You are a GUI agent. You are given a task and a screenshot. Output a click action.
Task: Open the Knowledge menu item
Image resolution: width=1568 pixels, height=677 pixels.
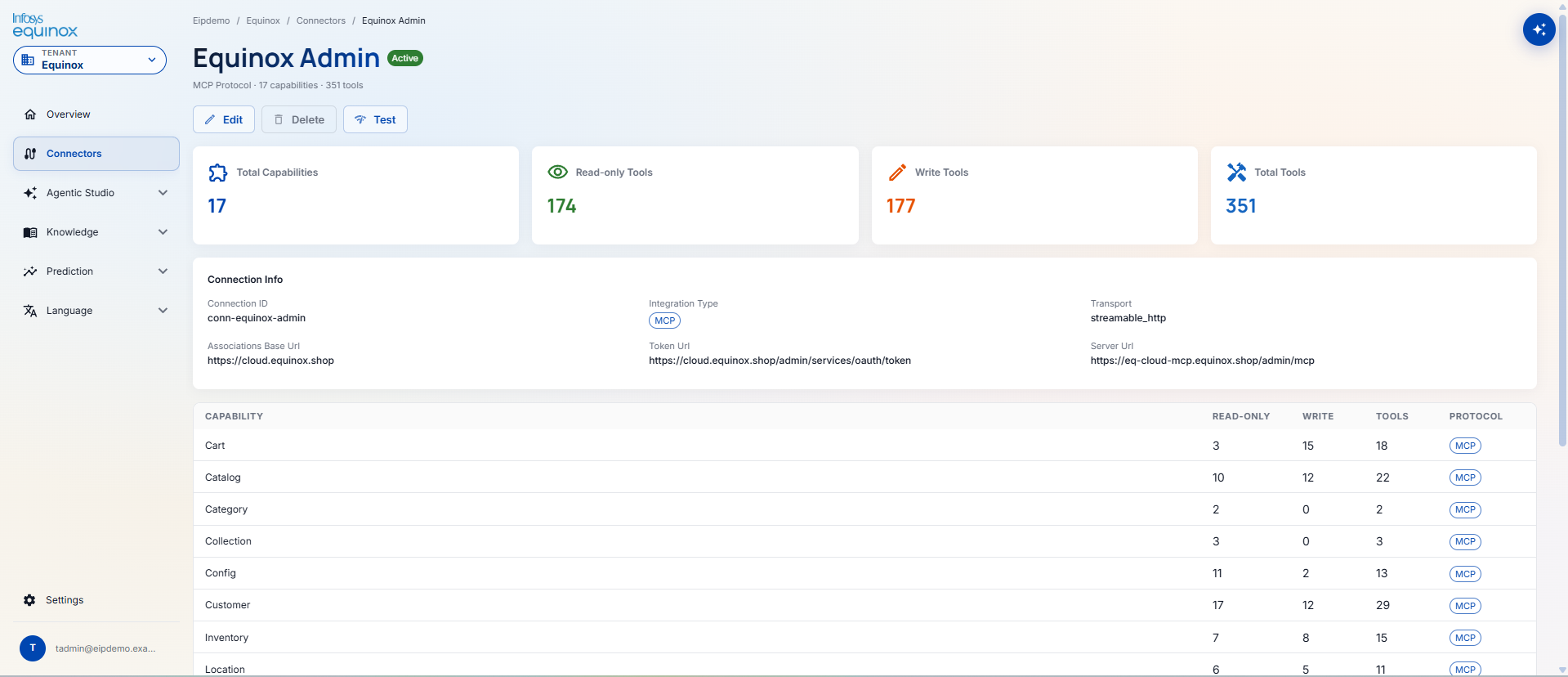point(96,232)
